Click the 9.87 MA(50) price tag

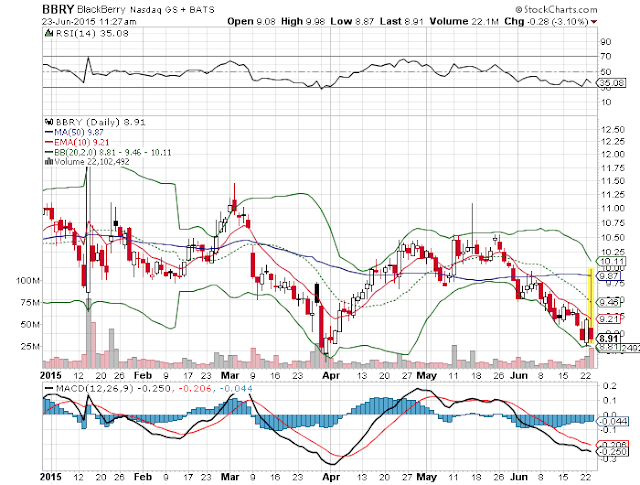point(609,276)
